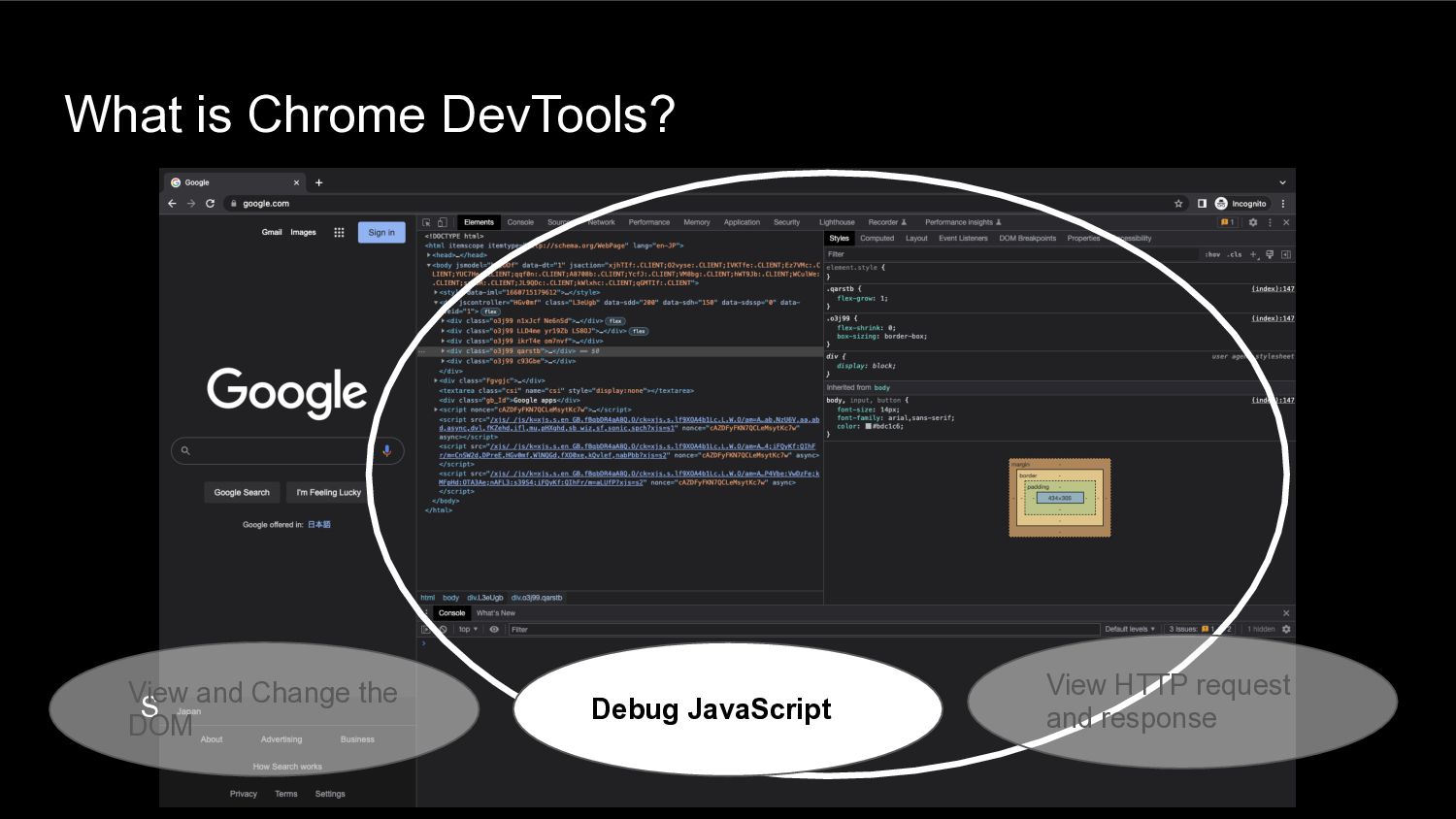
Task: Click I'm Feeling Lucky button
Action: coord(328,492)
